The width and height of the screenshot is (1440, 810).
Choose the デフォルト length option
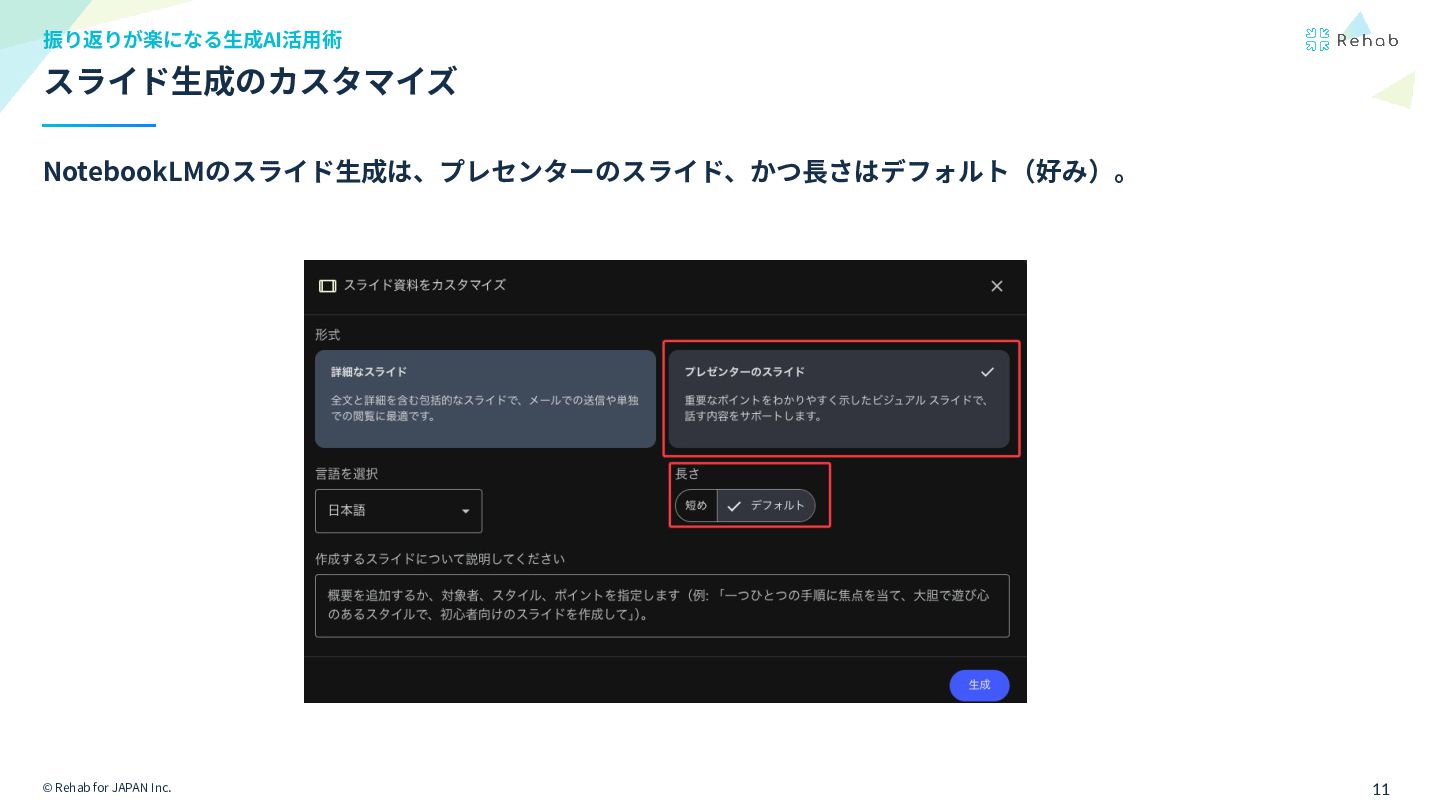766,506
